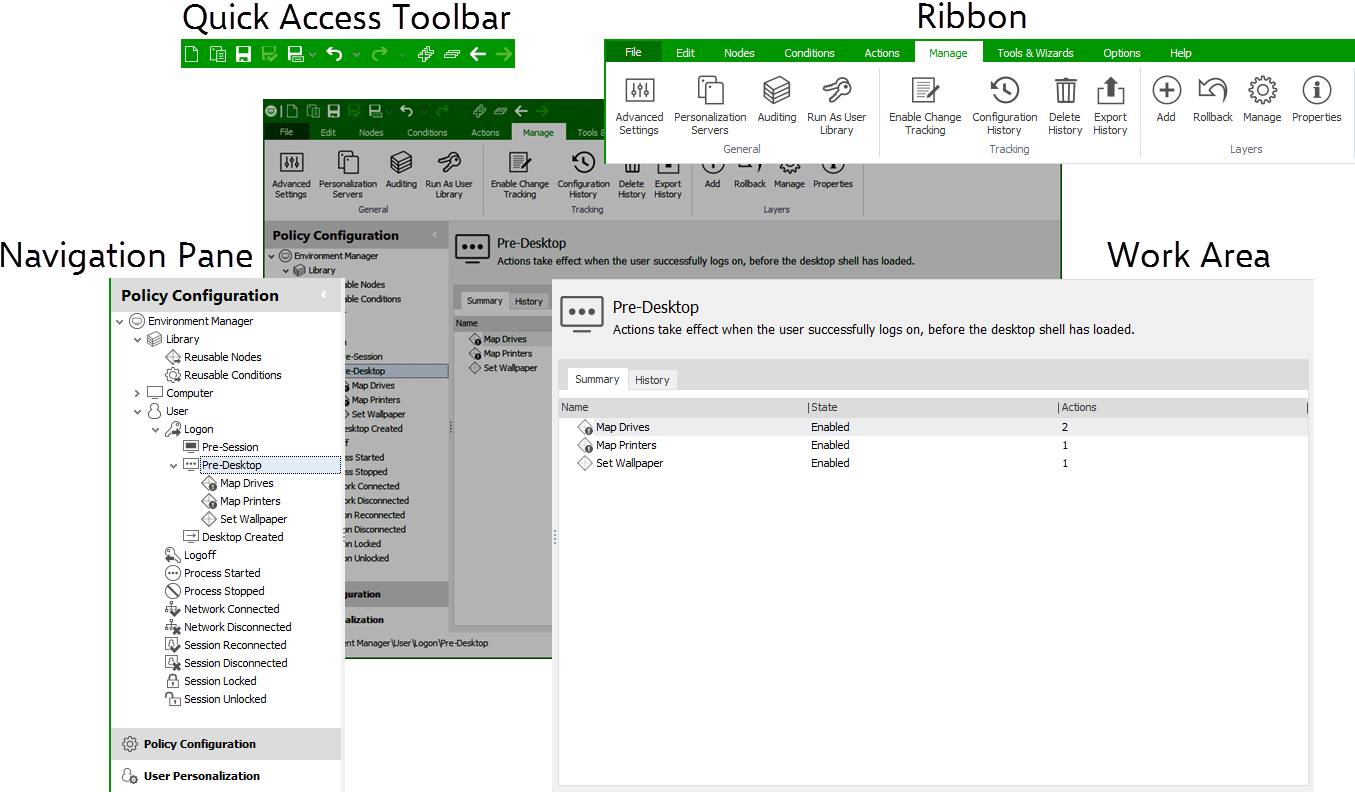Open layer Properties in the enlarged Ribbon
The image size is (1355, 792).
(1317, 100)
